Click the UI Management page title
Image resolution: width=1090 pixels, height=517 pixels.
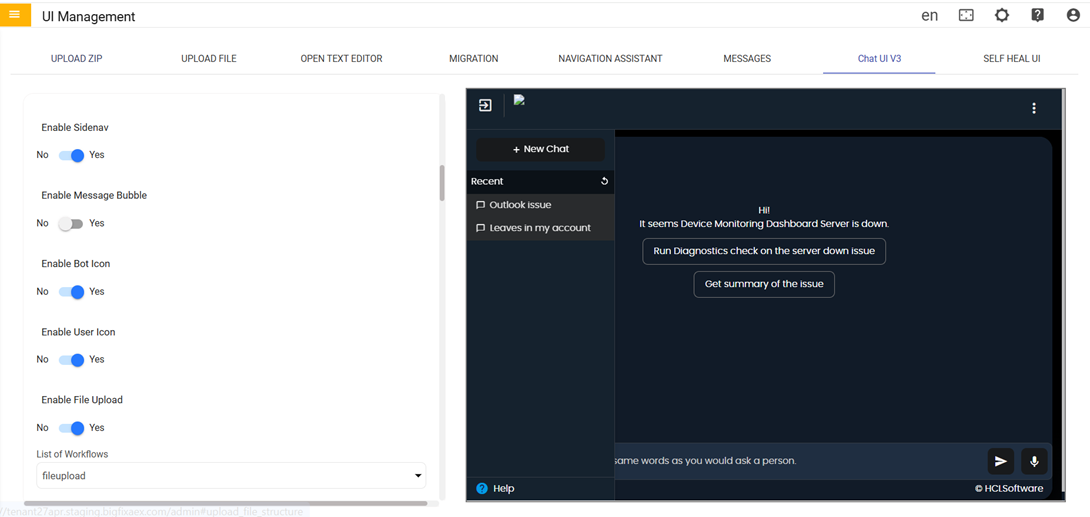(89, 17)
